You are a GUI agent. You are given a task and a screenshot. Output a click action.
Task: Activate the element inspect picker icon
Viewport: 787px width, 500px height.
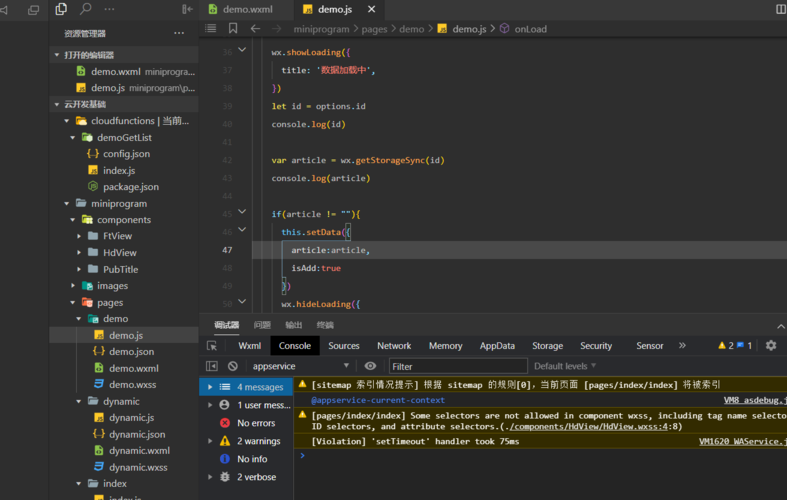[x=212, y=346]
